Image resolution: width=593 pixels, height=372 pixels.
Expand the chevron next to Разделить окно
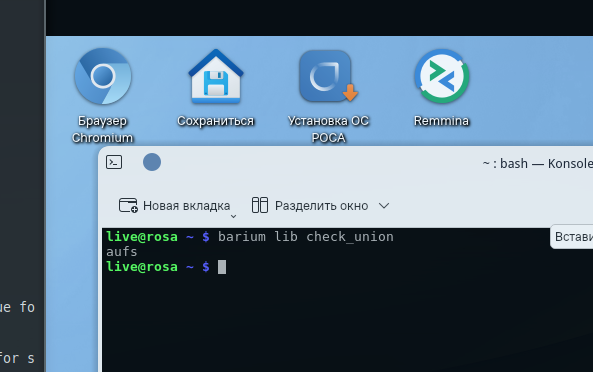click(384, 206)
